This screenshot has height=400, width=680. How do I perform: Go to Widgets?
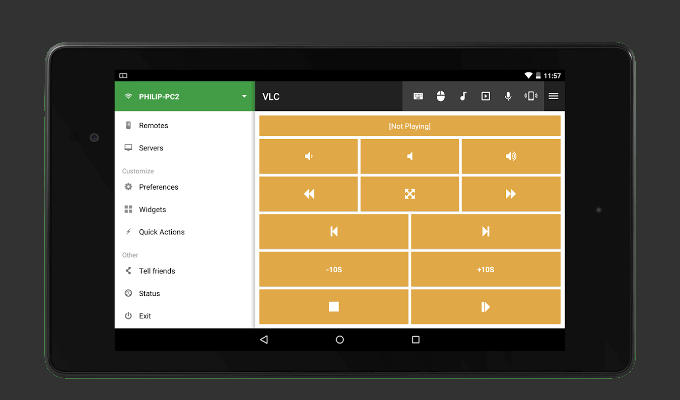152,209
